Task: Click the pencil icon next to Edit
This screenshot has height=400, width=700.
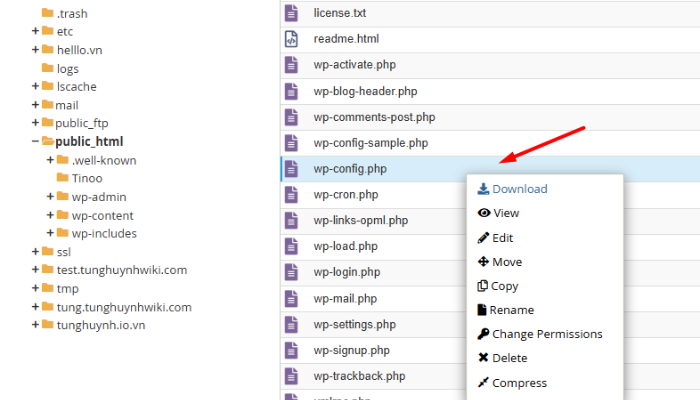Action: (x=484, y=238)
